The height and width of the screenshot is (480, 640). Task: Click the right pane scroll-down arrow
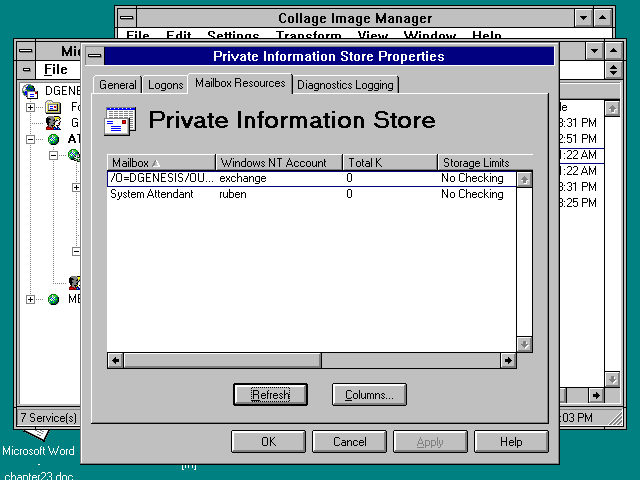click(x=612, y=380)
